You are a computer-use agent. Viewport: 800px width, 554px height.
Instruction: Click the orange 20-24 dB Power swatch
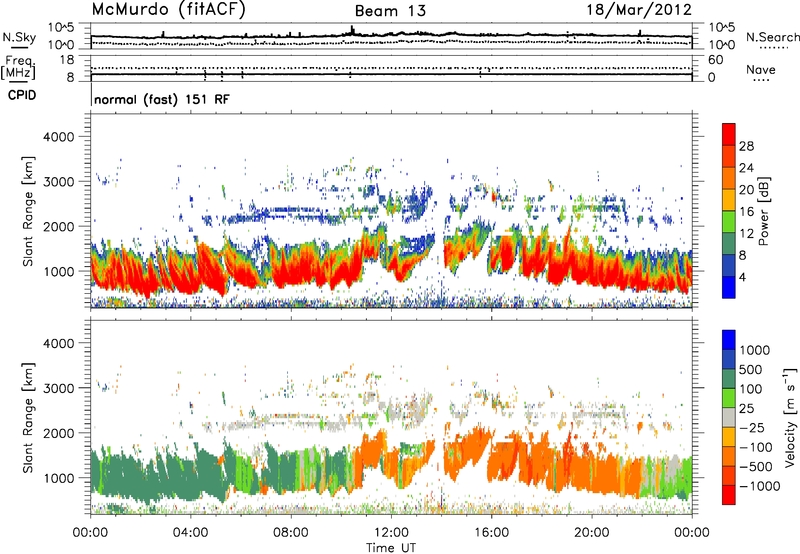729,179
